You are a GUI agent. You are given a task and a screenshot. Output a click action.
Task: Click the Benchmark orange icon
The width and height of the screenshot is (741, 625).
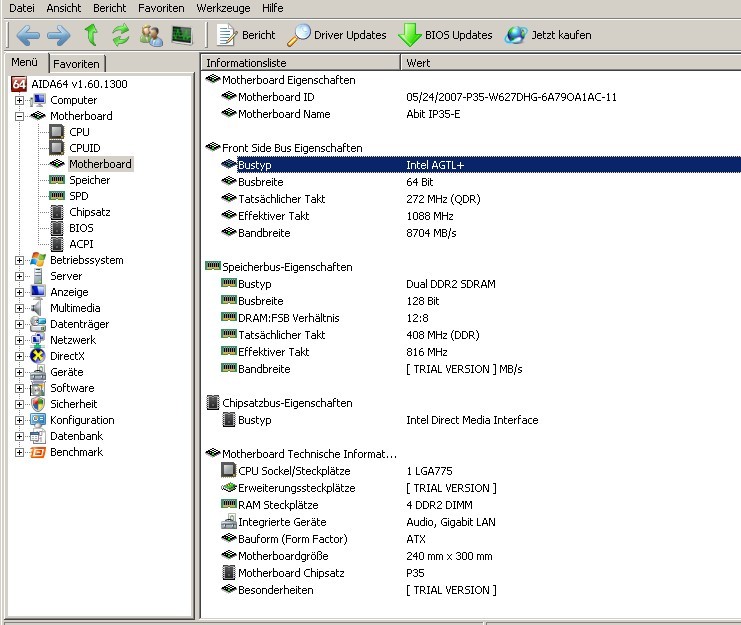[38, 453]
